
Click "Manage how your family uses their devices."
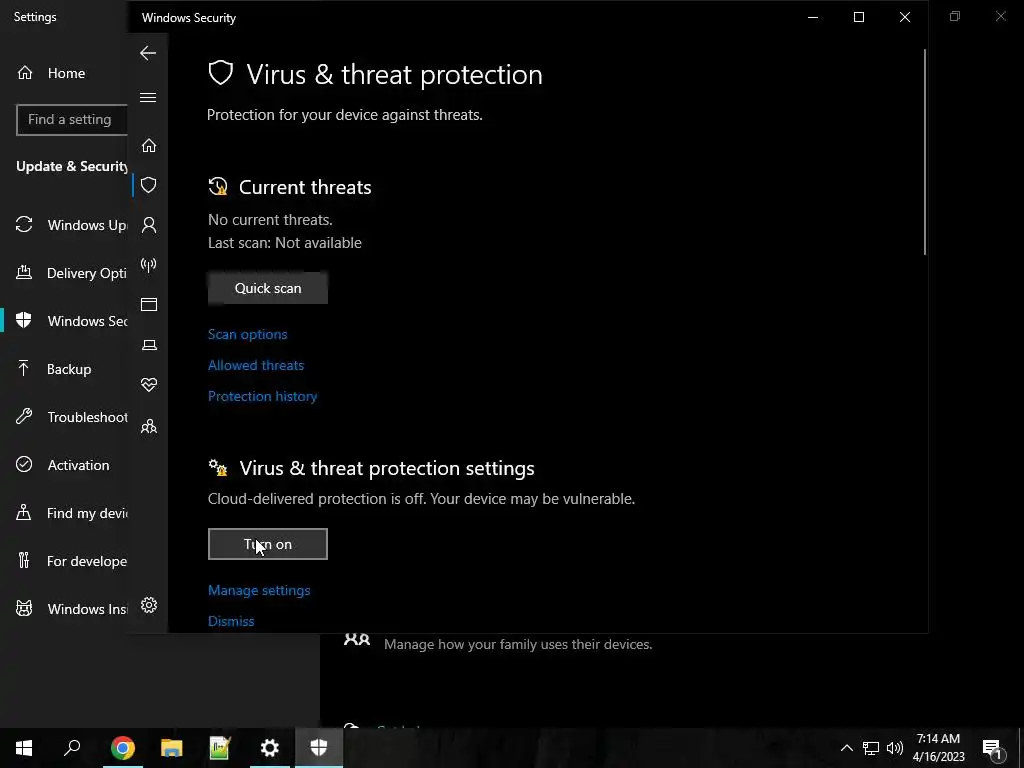[518, 645]
